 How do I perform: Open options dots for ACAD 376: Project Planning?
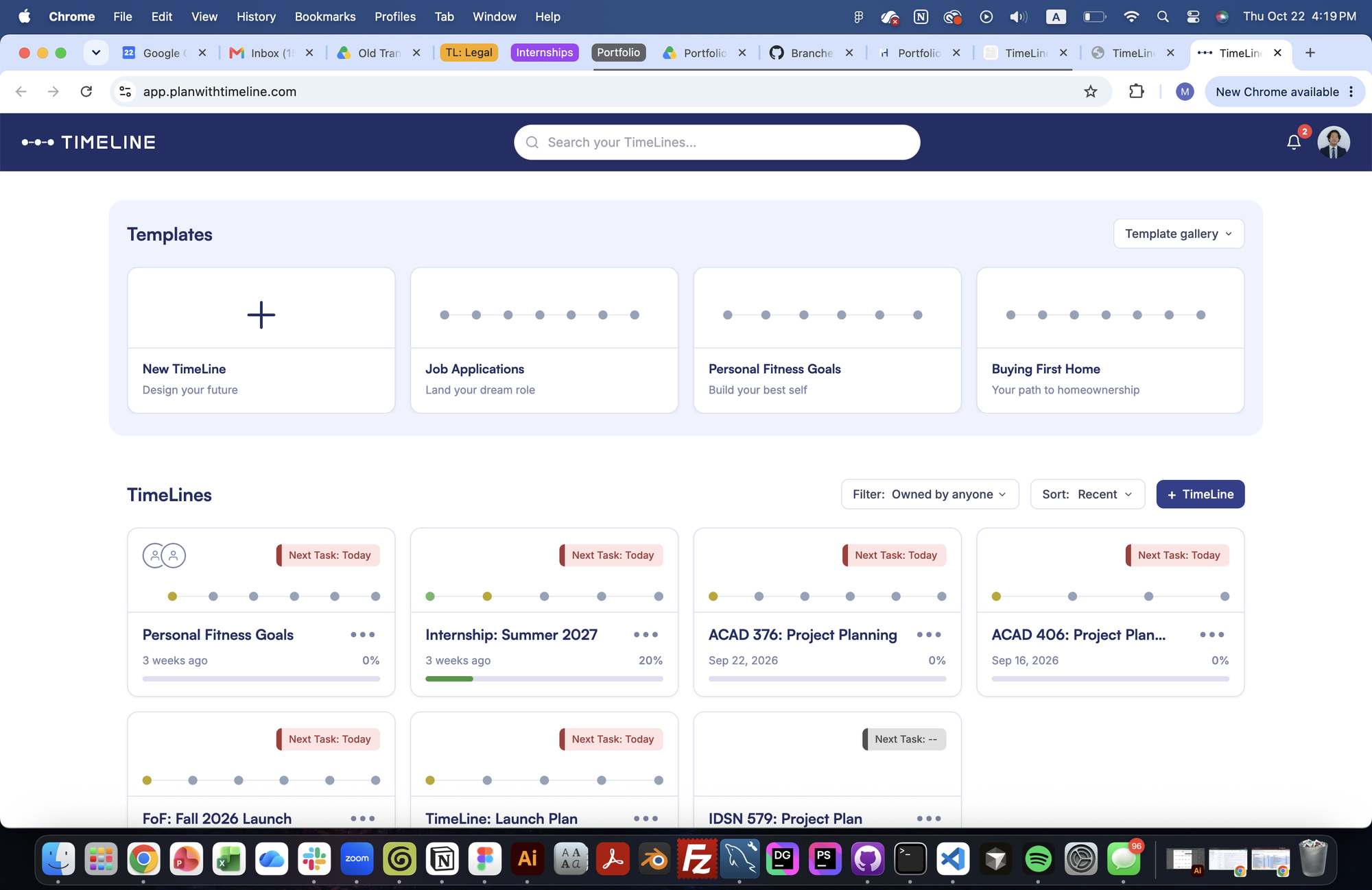929,635
